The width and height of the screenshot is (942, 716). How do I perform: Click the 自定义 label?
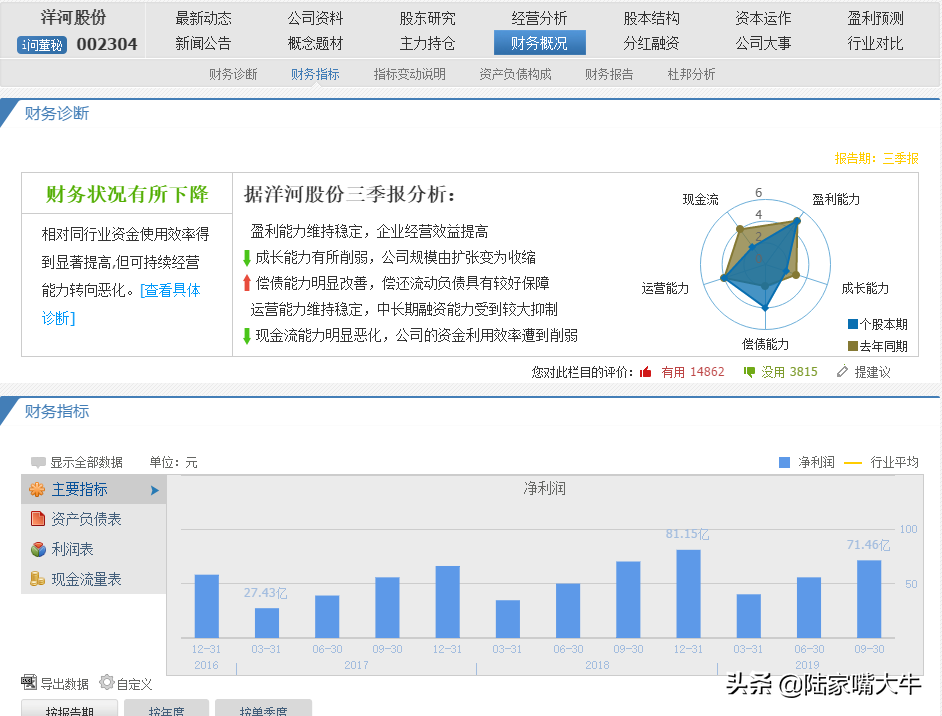[135, 684]
